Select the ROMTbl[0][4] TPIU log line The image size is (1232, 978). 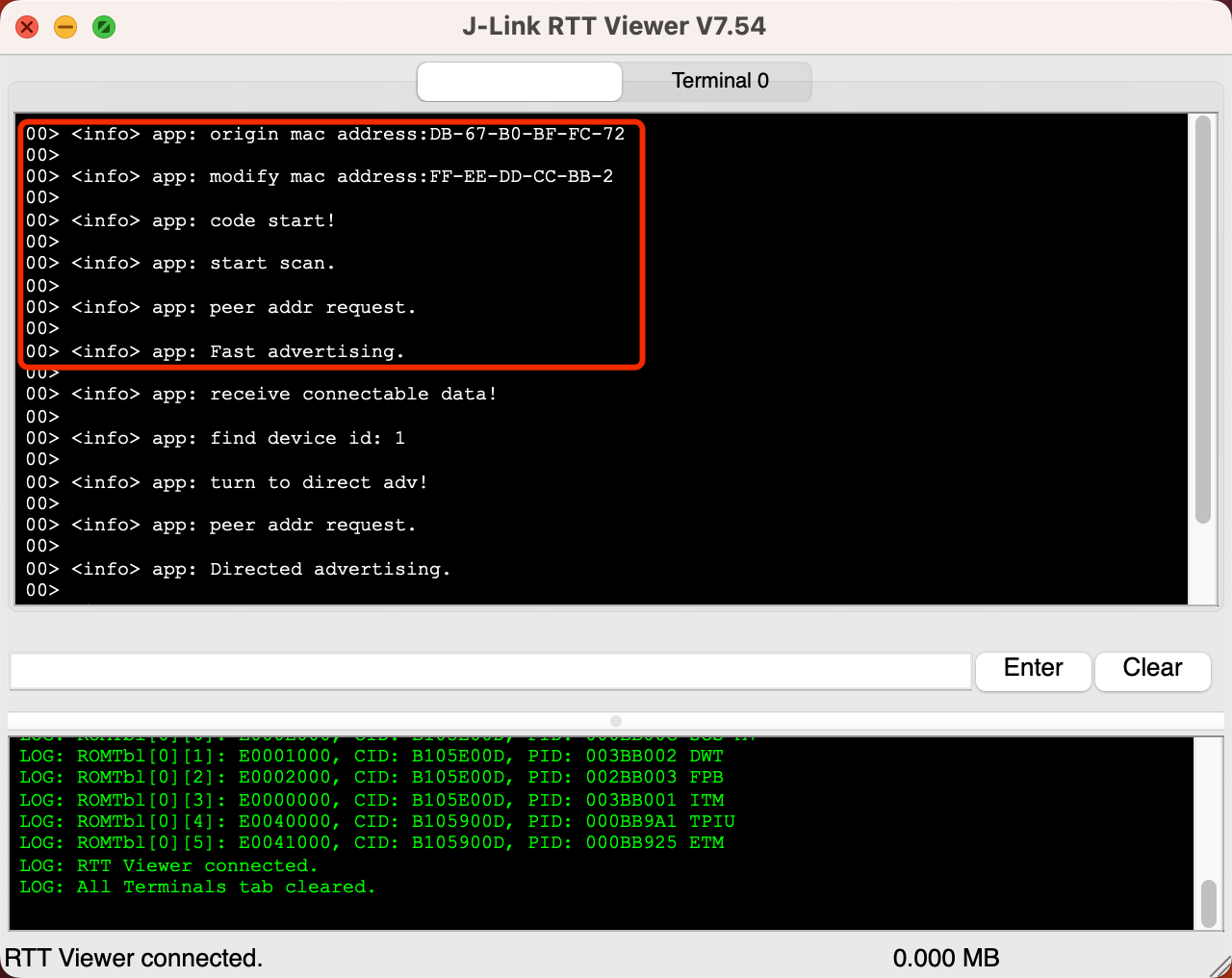point(377,822)
